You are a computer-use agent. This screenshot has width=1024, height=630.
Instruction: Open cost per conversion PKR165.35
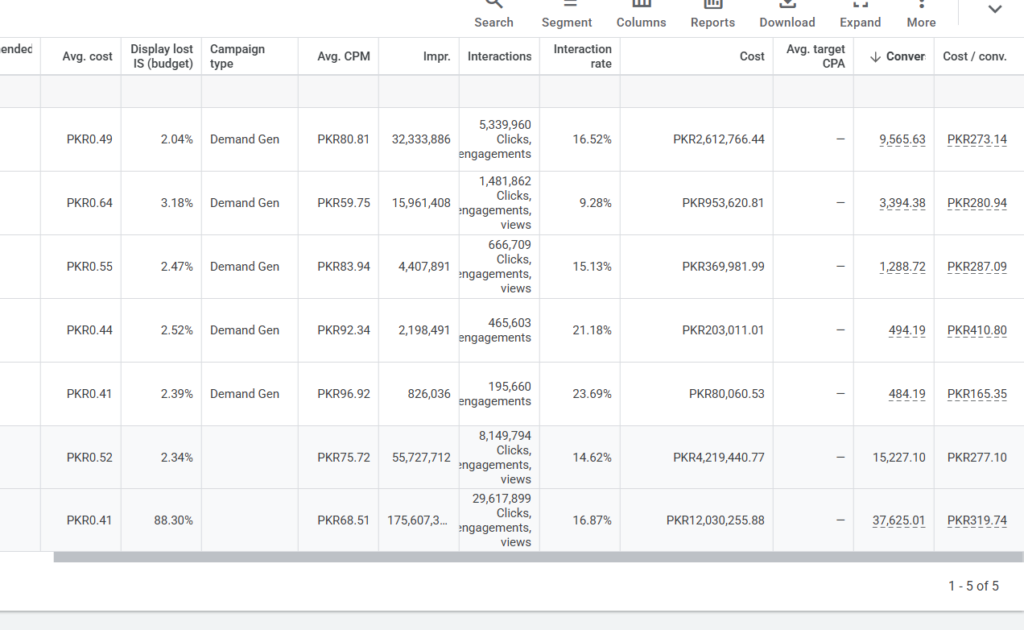(x=977, y=394)
